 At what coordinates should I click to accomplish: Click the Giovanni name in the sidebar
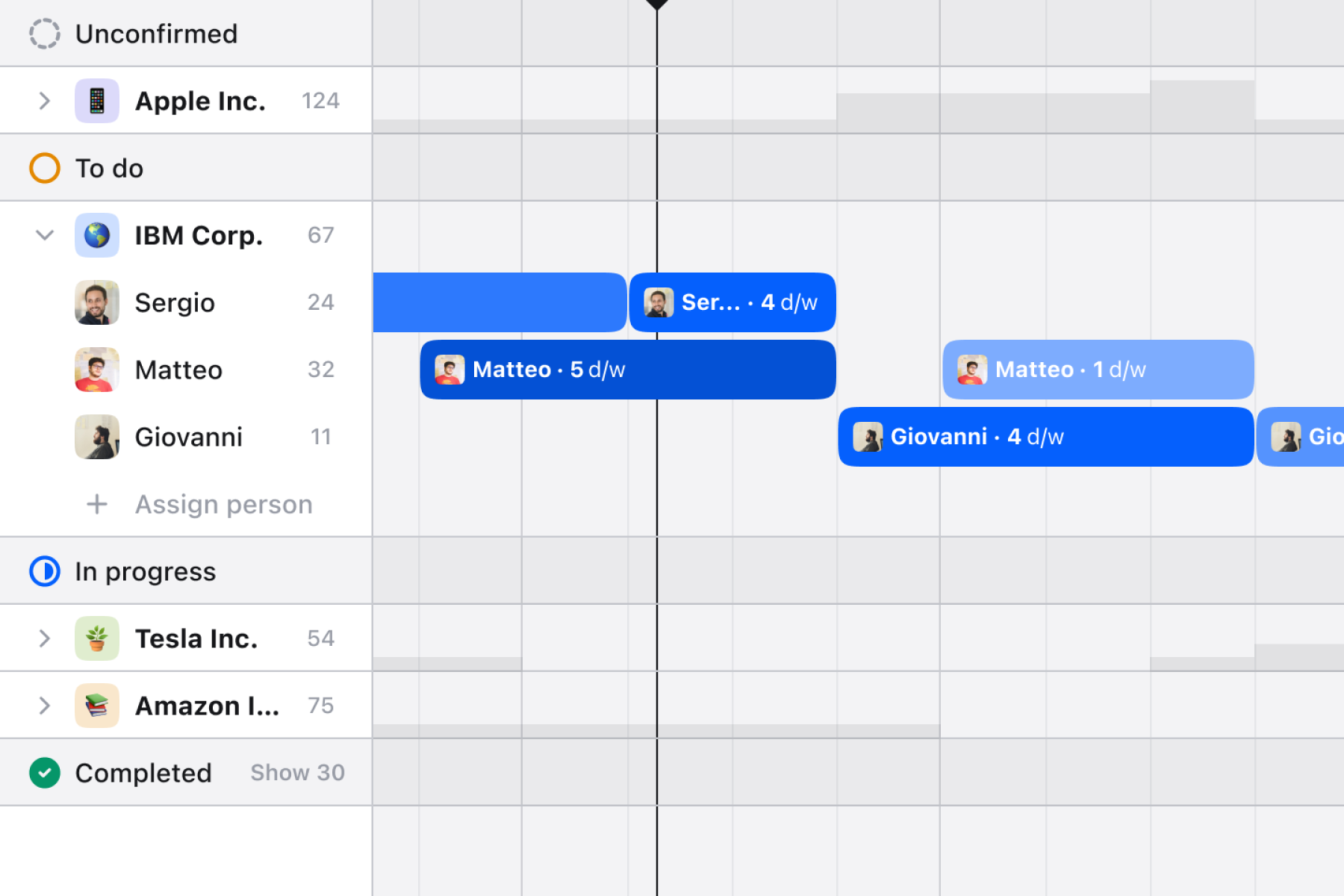pyautogui.click(x=189, y=437)
